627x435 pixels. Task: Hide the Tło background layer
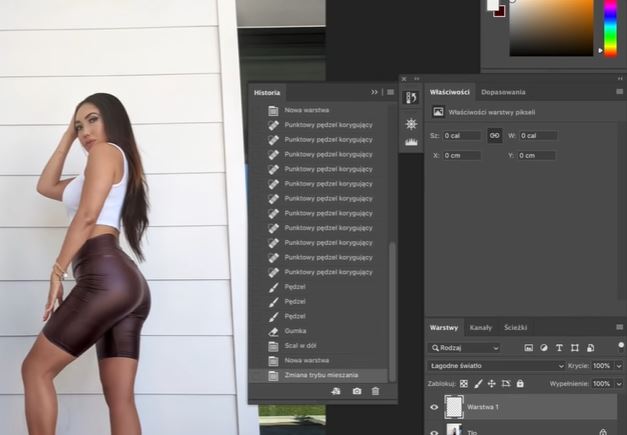tap(434, 432)
